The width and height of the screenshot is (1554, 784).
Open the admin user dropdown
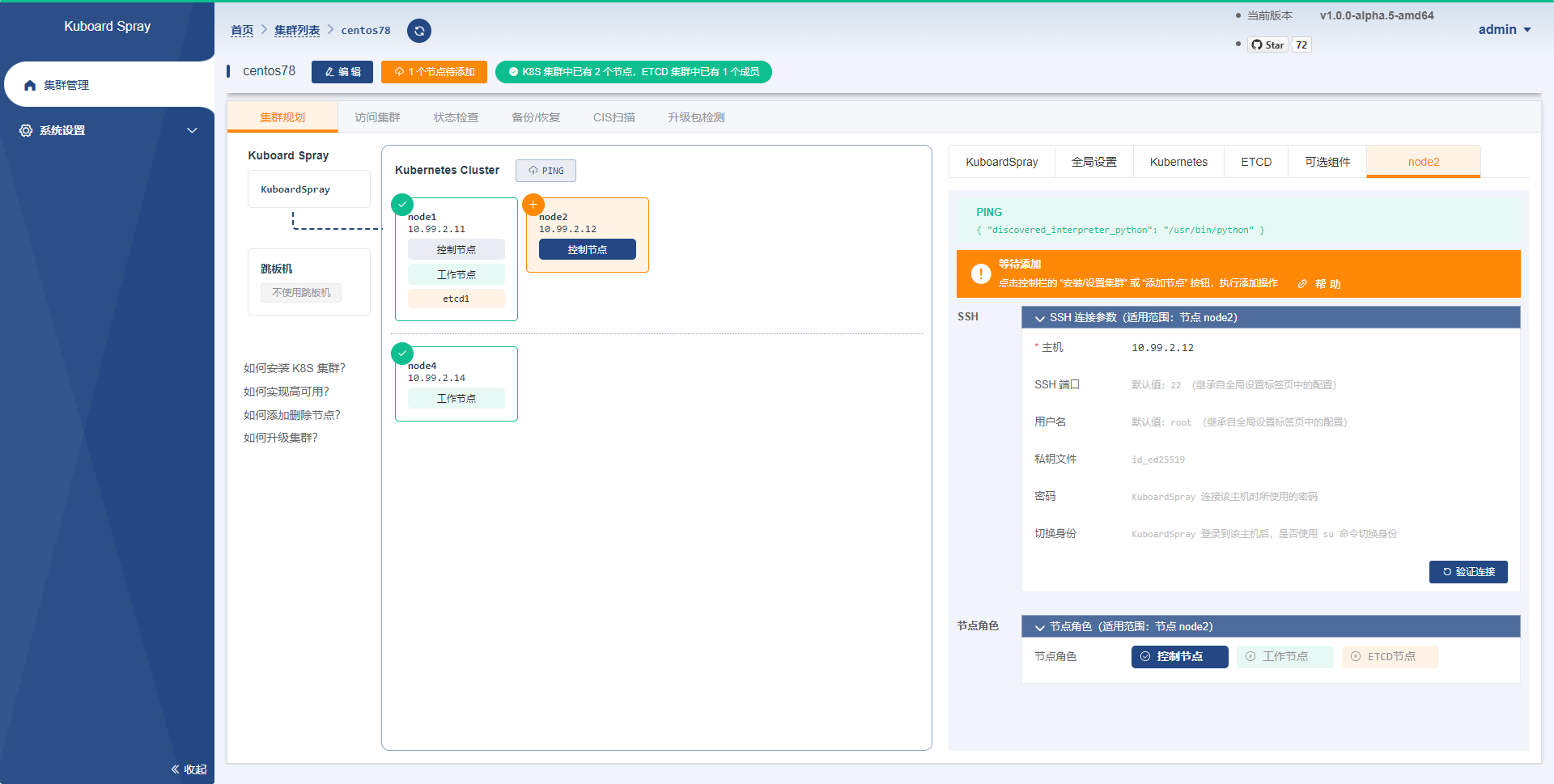(1504, 29)
